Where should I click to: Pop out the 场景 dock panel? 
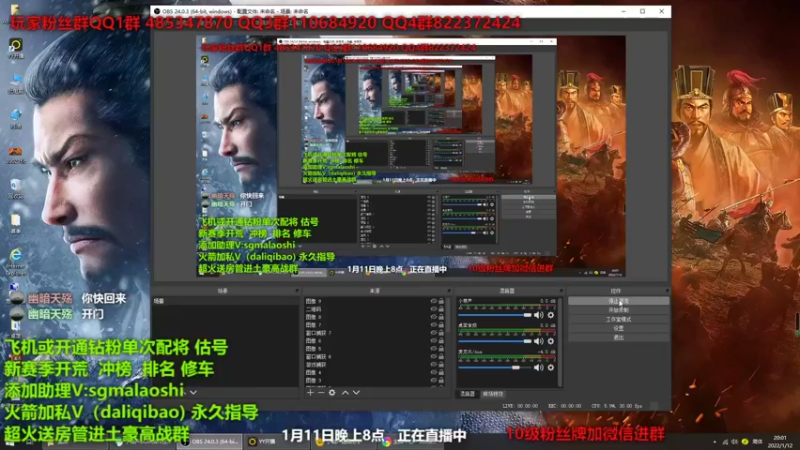pos(296,291)
